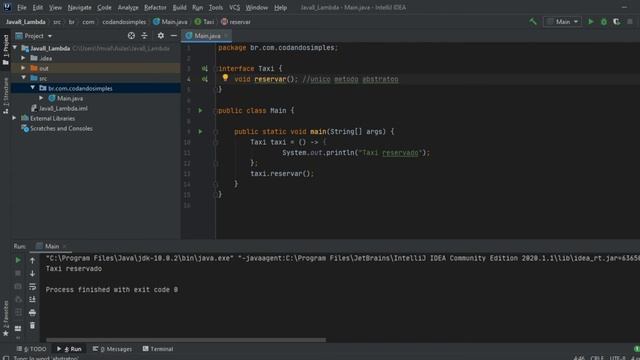Open the Refactor menu
Screen dimensions: 640x360
point(155,7)
